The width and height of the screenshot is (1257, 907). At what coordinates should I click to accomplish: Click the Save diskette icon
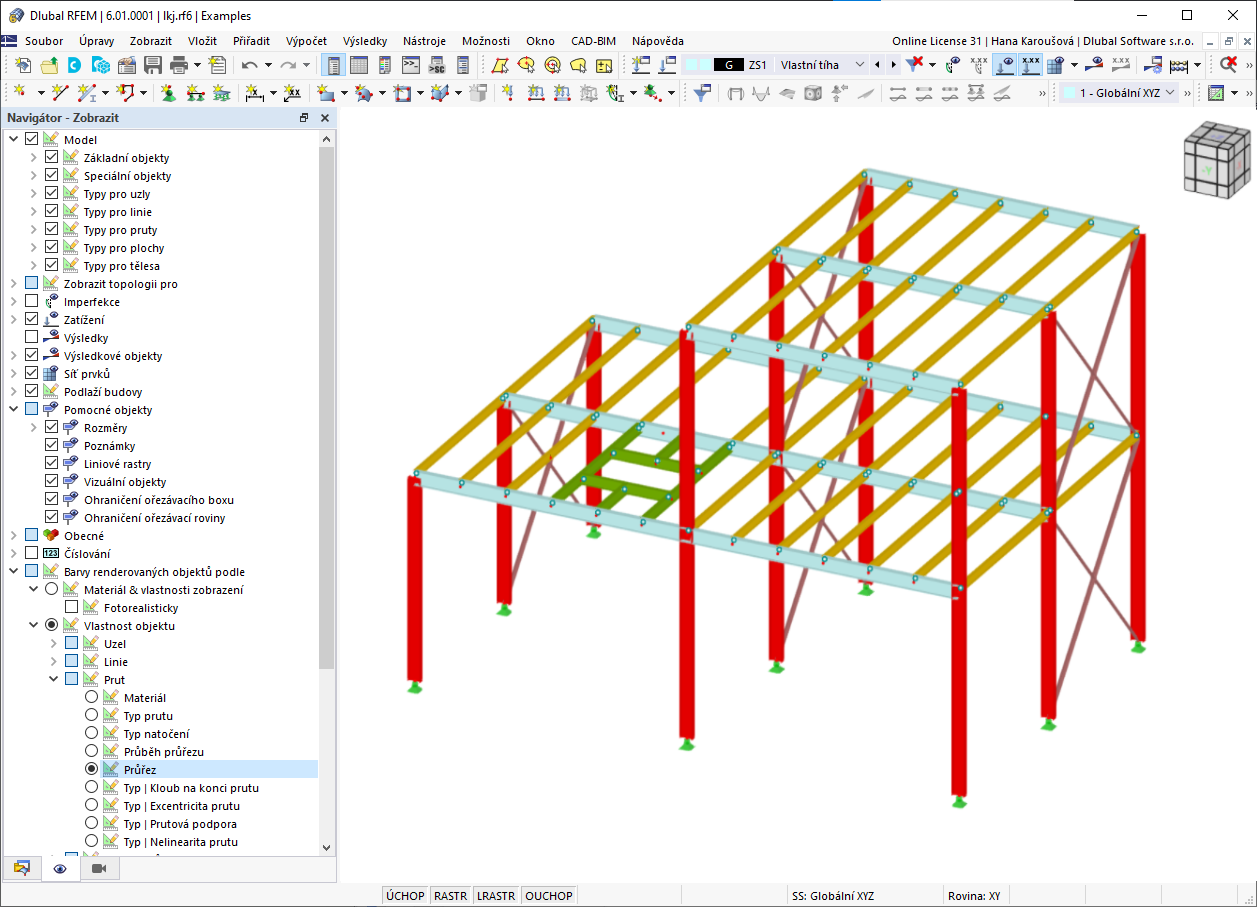[153, 65]
